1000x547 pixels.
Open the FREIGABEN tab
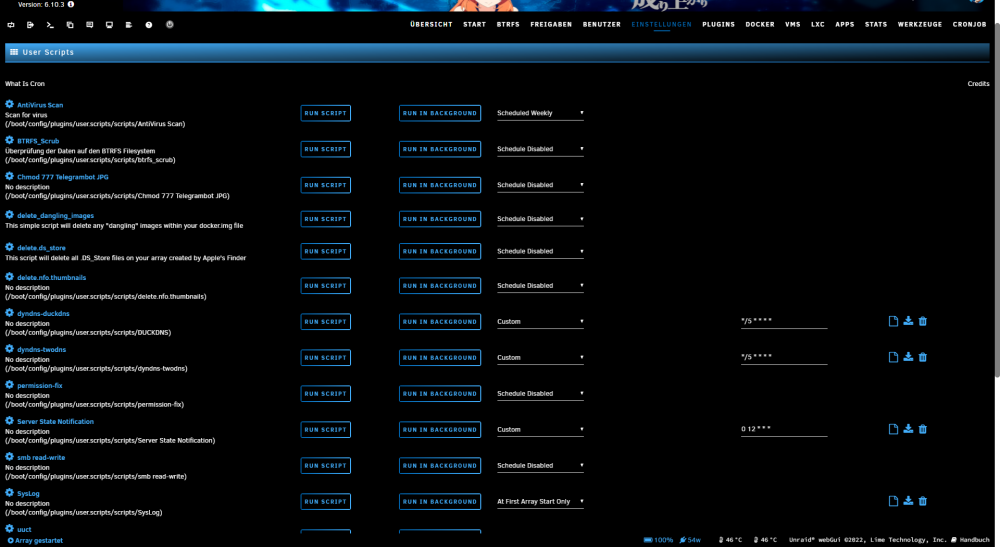tap(551, 24)
